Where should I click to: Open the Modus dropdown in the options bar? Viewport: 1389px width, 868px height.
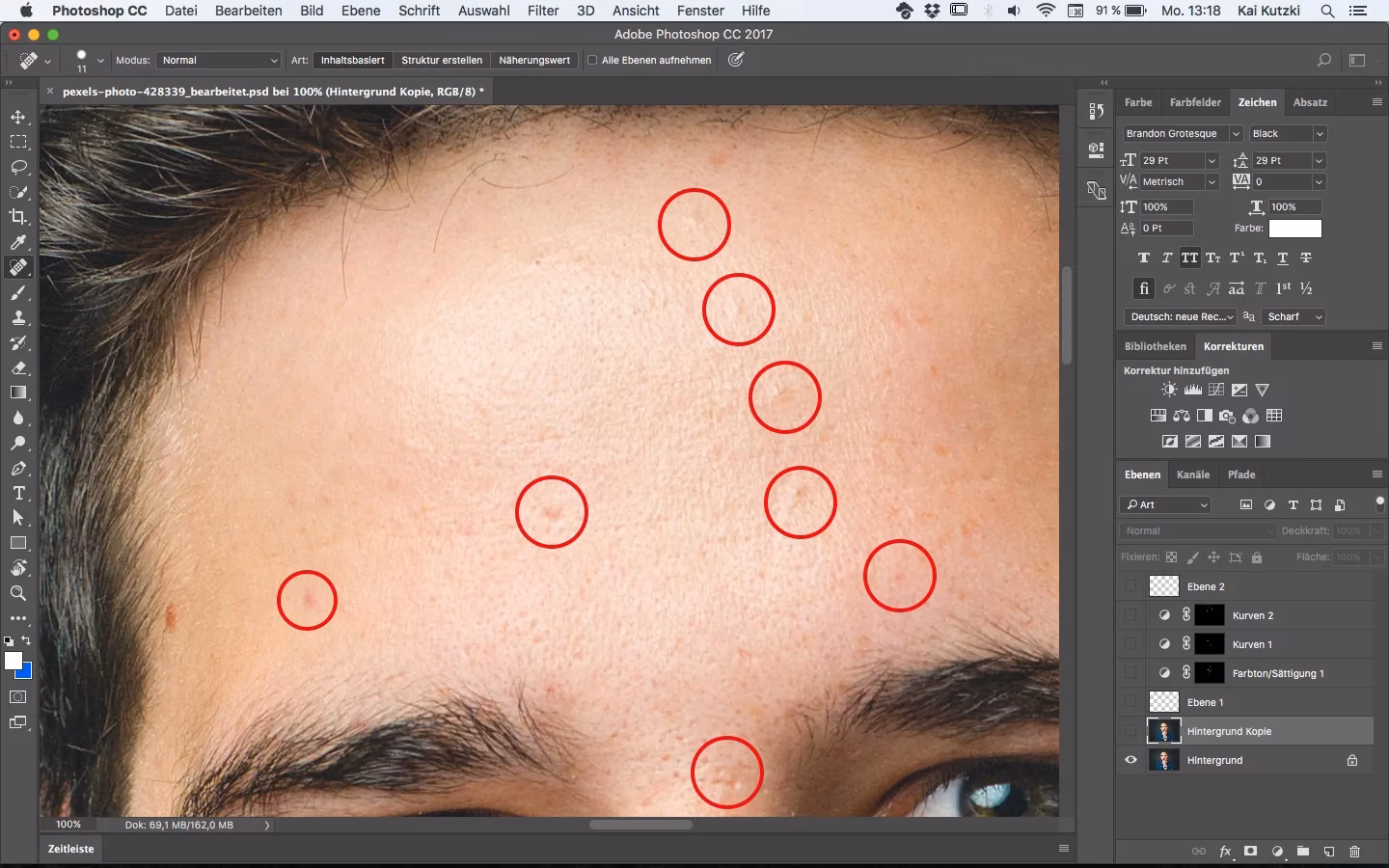click(217, 60)
